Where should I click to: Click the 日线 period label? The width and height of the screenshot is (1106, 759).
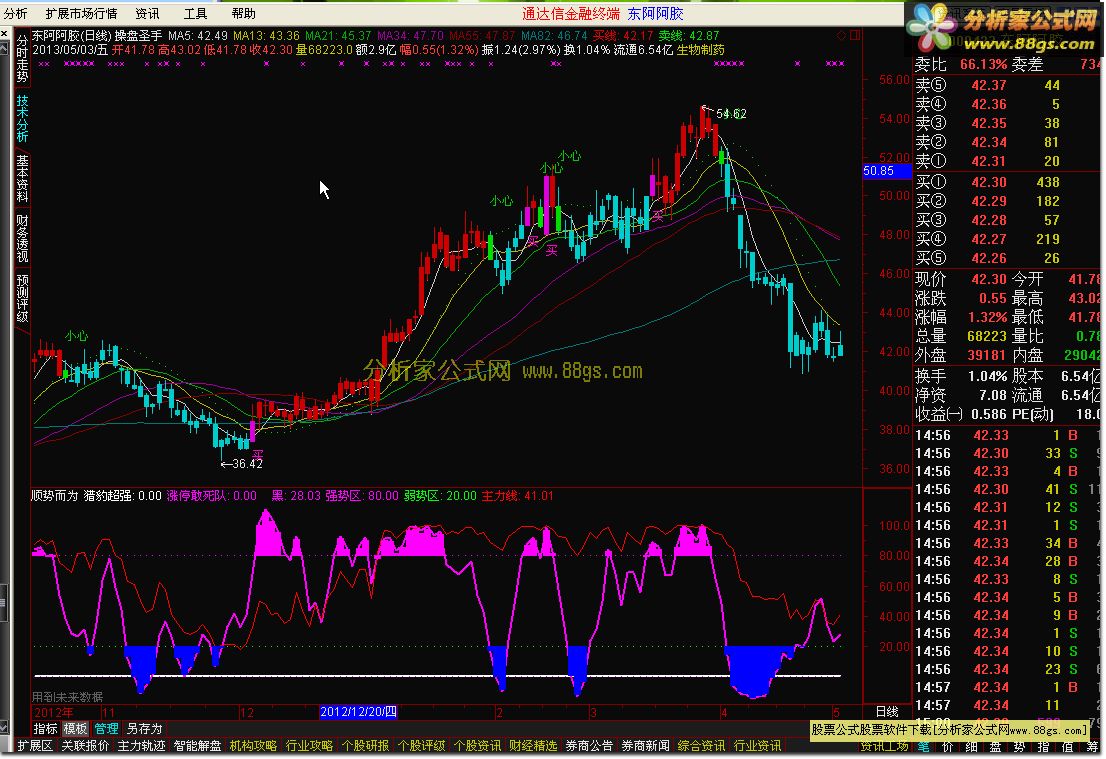click(x=887, y=712)
